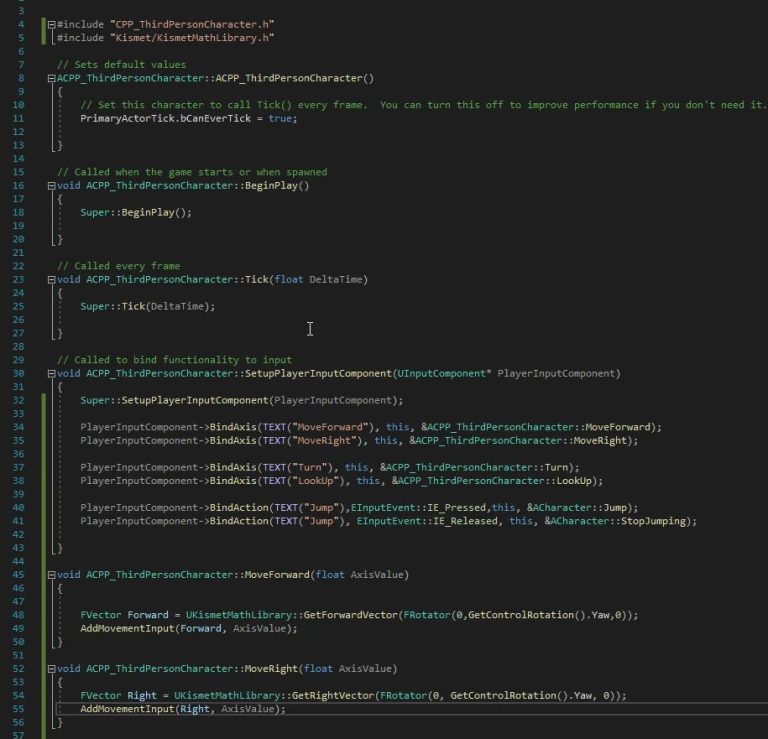Click &ACharacter::StopJumping on line 41
768x739 pixels.
(615, 521)
